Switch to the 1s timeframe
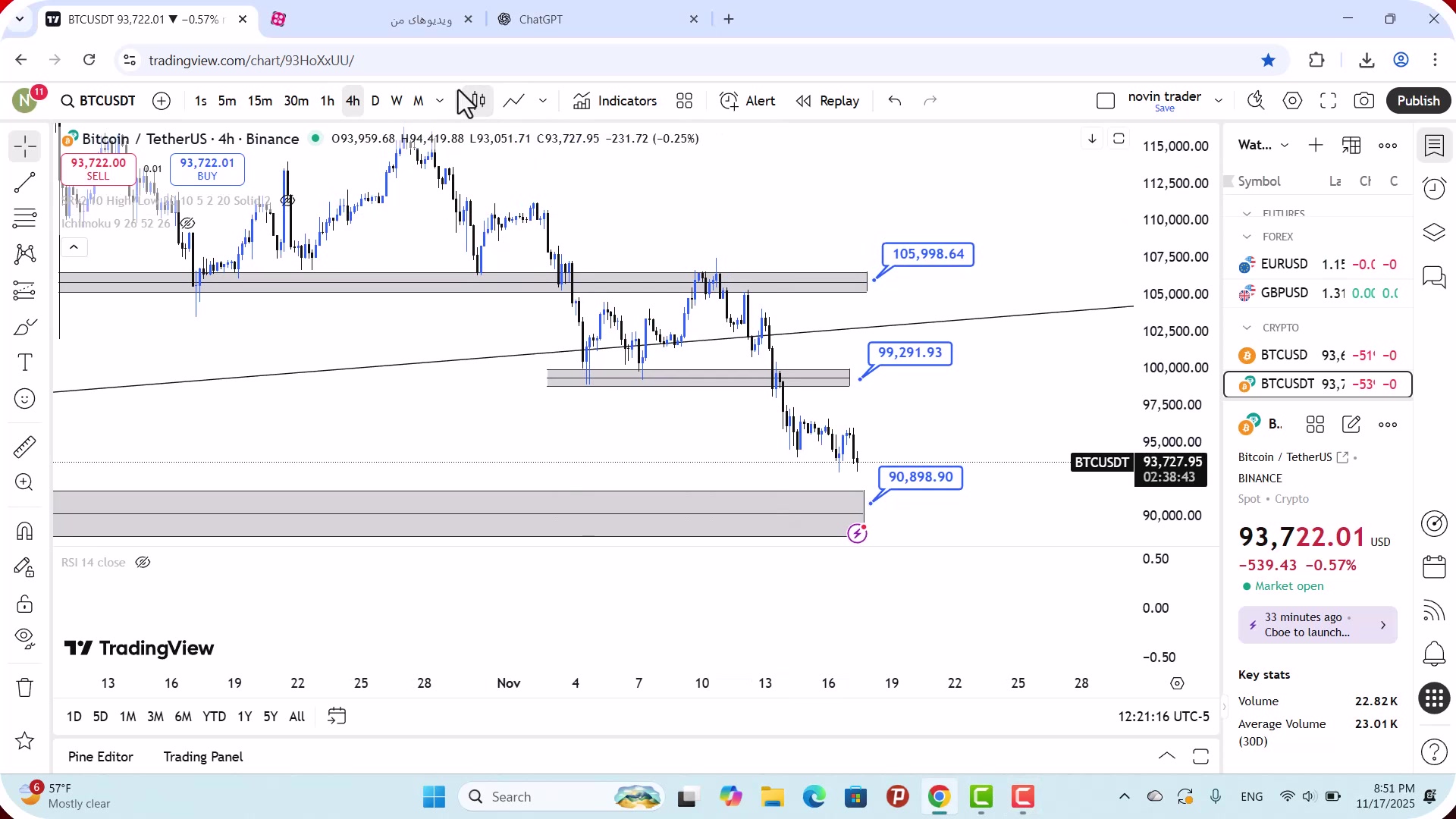This screenshot has width=1456, height=819. point(200,101)
